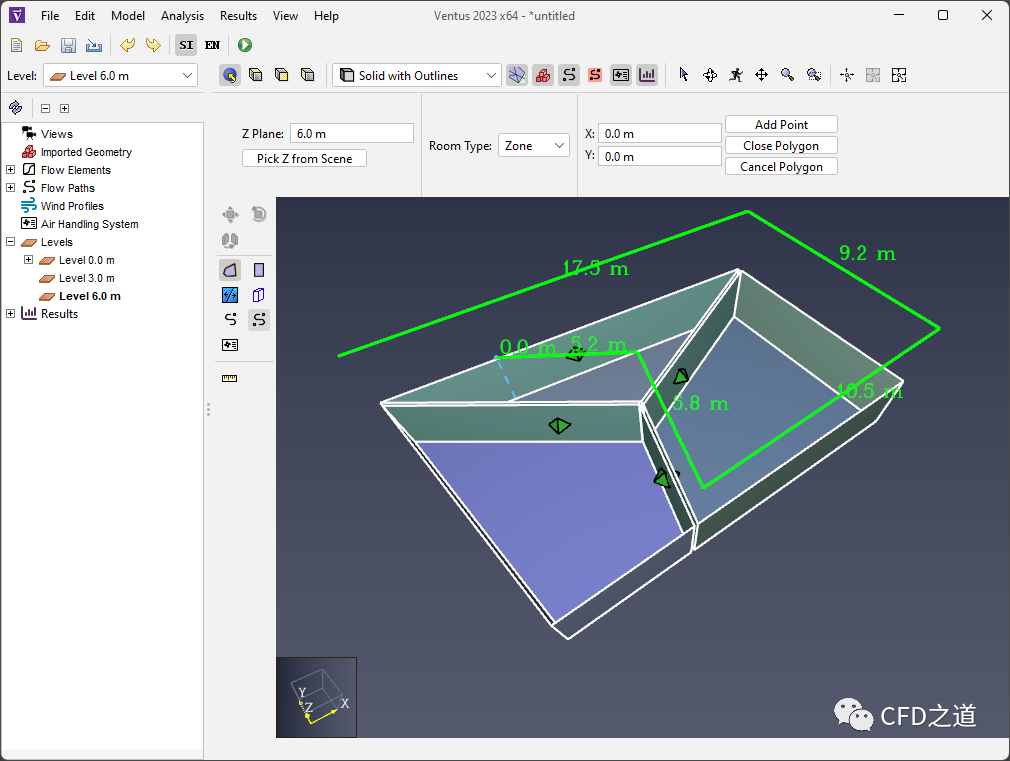Click the Save file toolbar icon
The width and height of the screenshot is (1010, 761).
click(x=68, y=45)
